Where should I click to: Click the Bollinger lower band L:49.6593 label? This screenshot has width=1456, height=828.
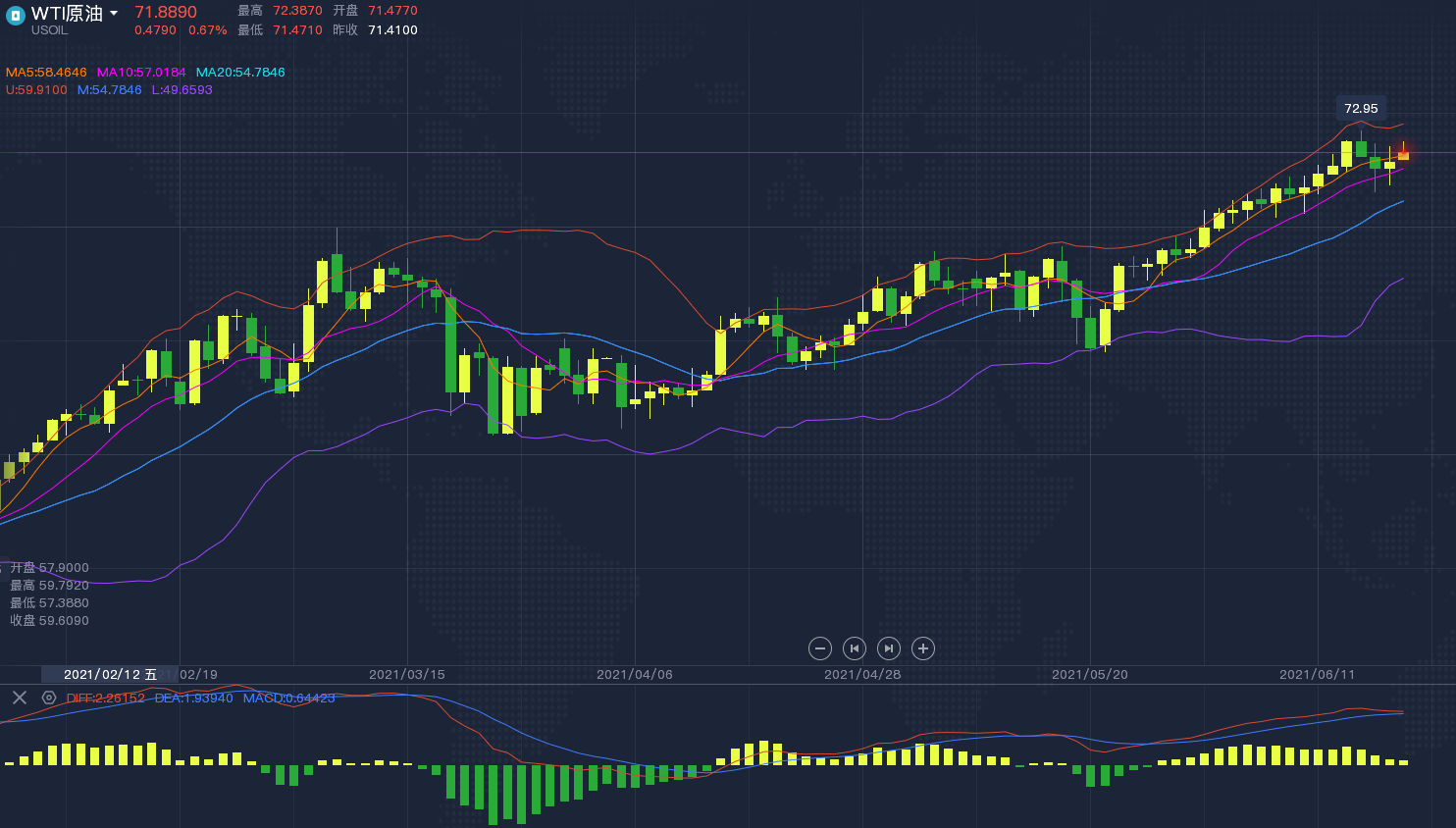click(x=182, y=90)
